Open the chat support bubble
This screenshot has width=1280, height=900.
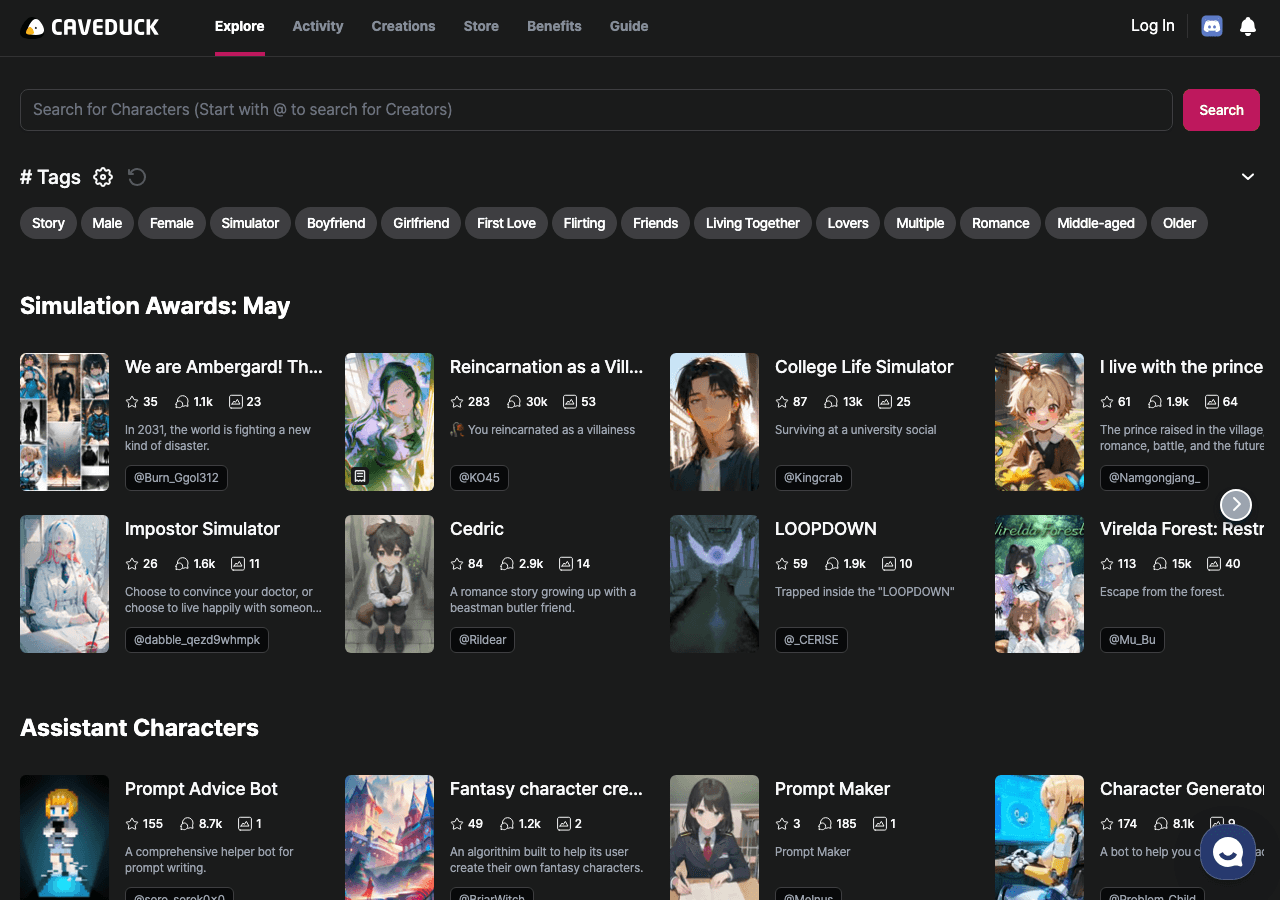[1227, 852]
